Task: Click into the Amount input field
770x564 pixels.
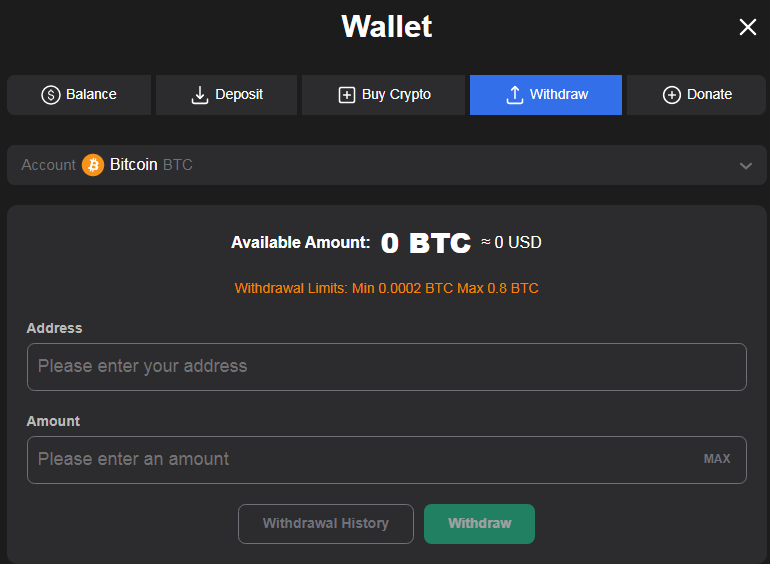Action: click(x=360, y=460)
